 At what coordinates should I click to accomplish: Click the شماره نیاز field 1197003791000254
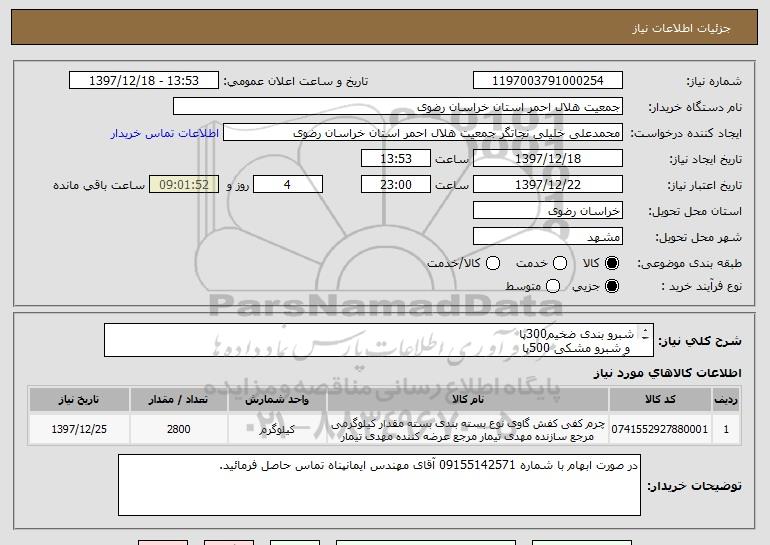(548, 81)
